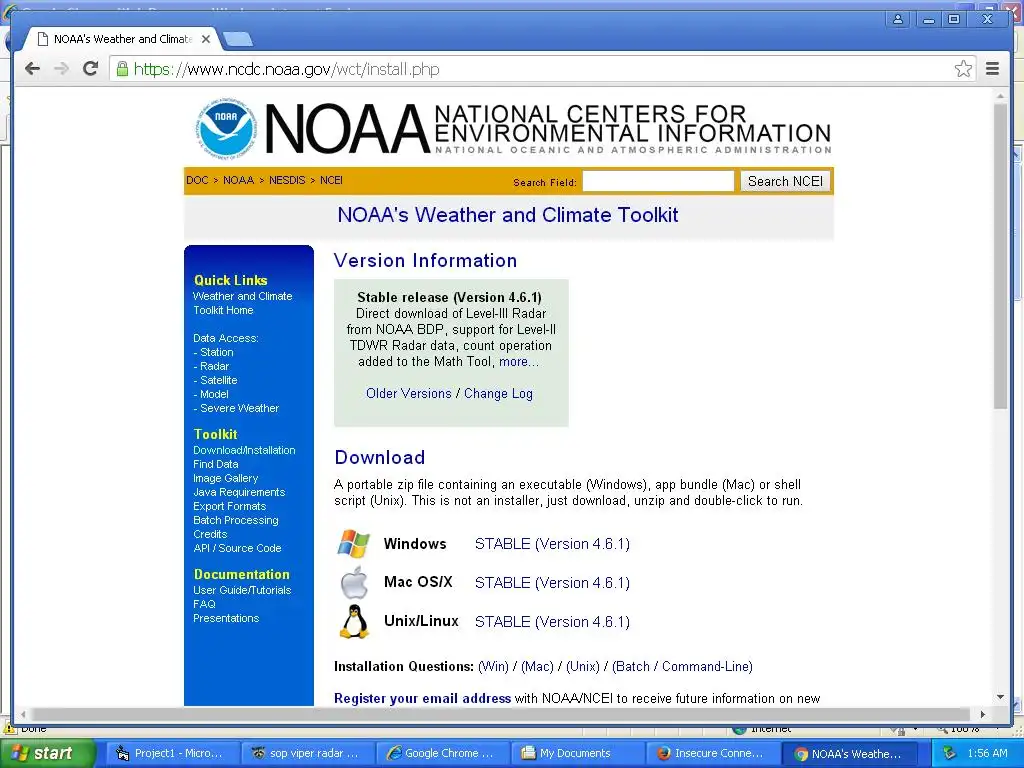Open Download/Installation sidebar link

click(x=244, y=450)
